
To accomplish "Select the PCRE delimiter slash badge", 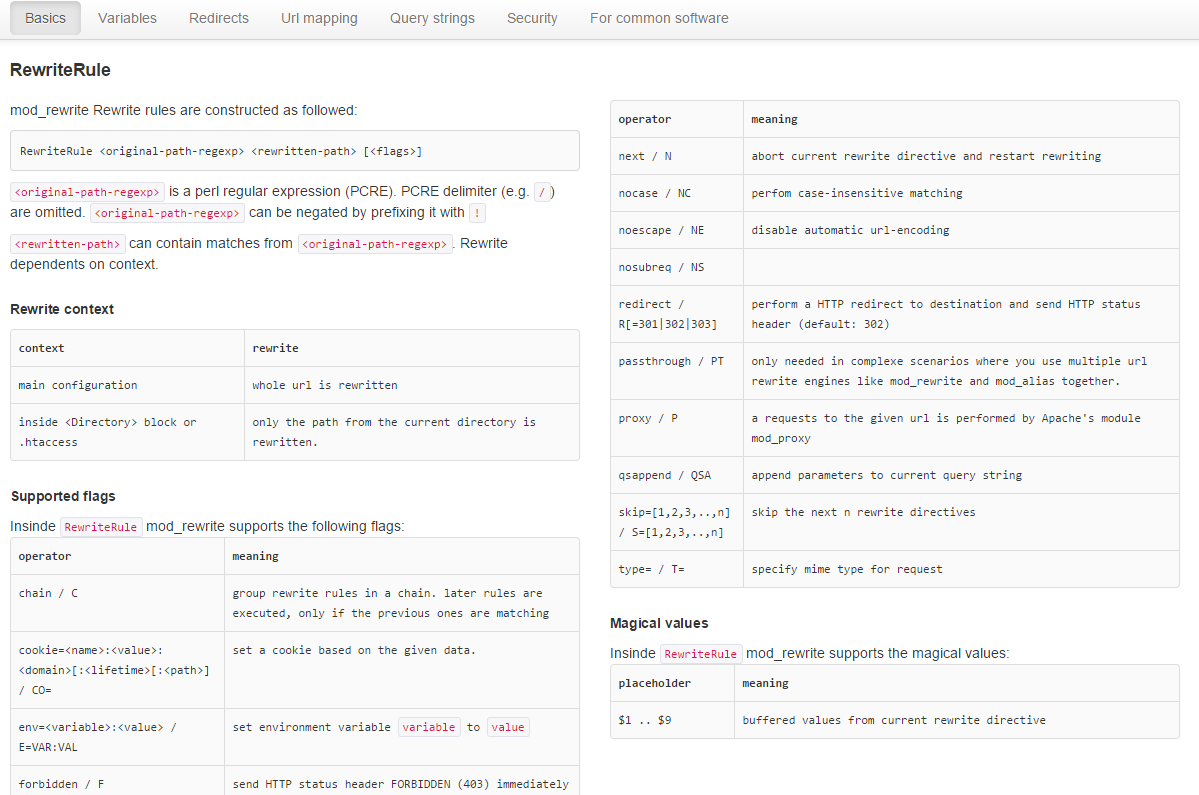I will click(x=543, y=191).
